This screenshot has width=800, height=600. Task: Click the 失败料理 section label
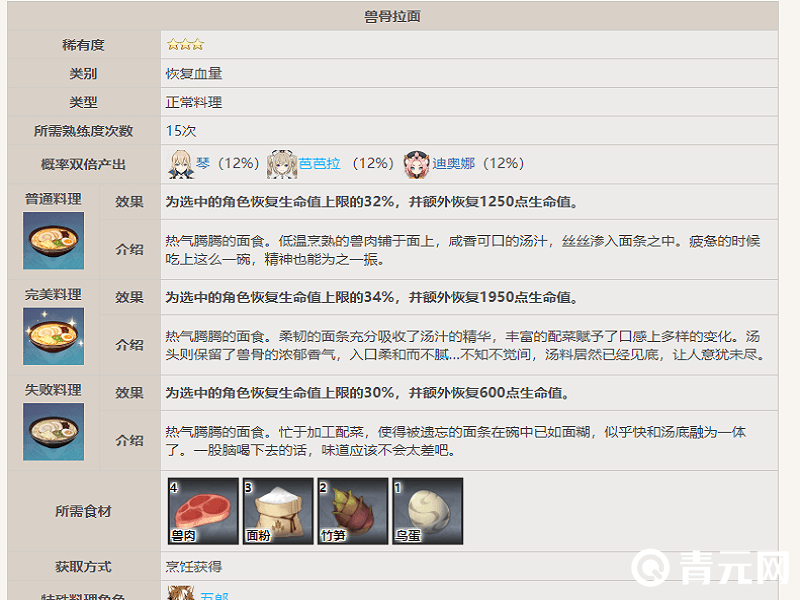[53, 390]
